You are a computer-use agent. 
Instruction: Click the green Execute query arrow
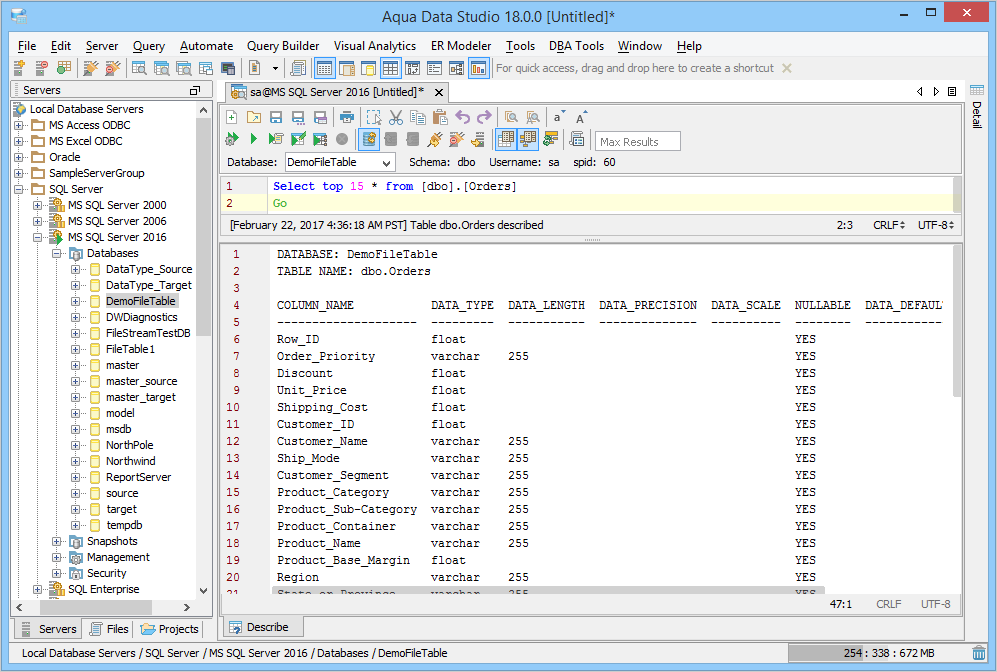point(253,139)
